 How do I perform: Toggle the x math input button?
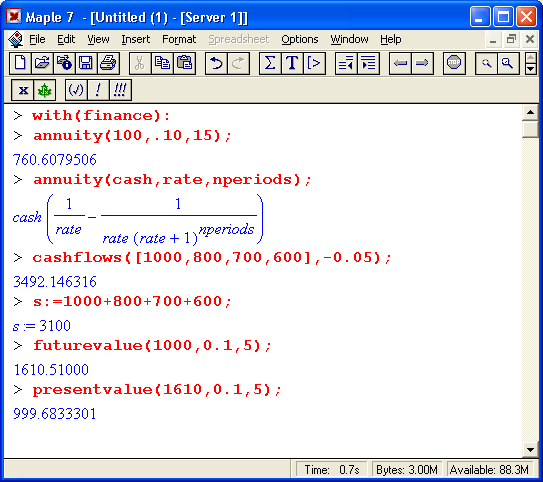[x=23, y=90]
